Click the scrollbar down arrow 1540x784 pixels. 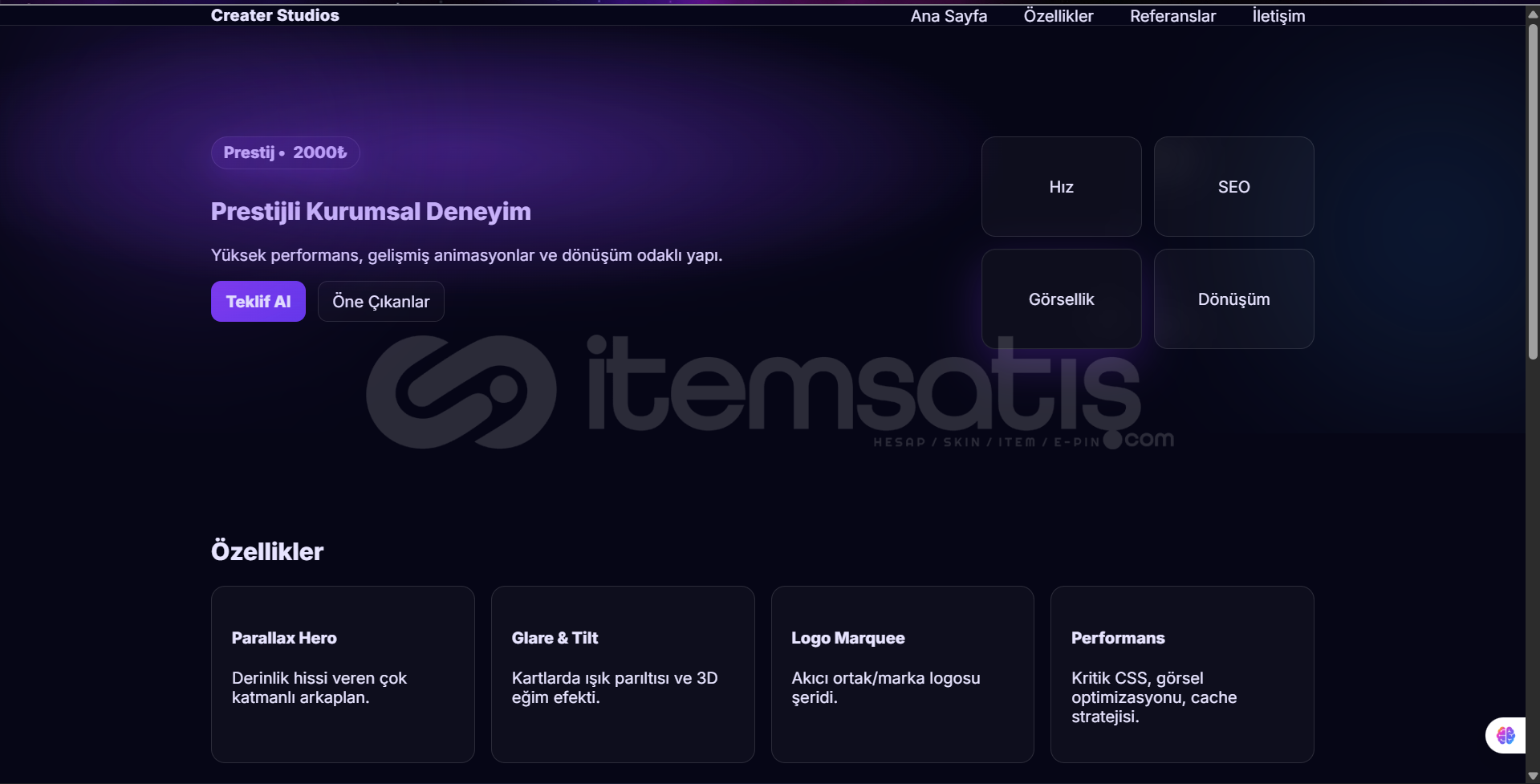(x=1533, y=776)
